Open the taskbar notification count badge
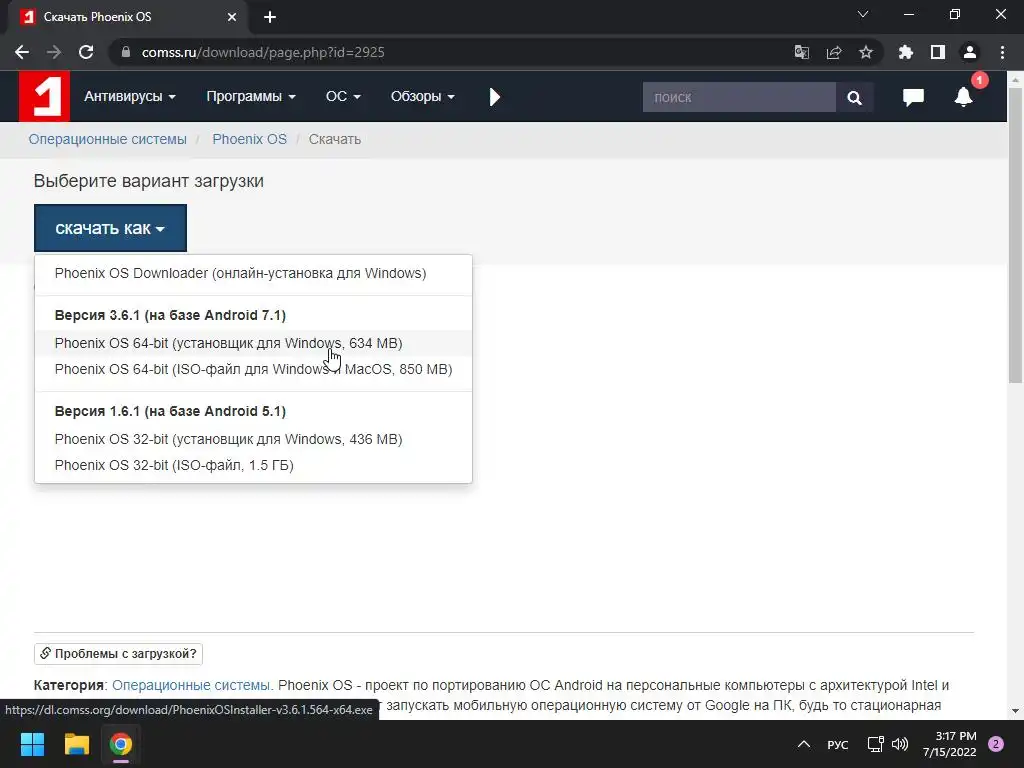The height and width of the screenshot is (768, 1024). pyautogui.click(x=996, y=744)
